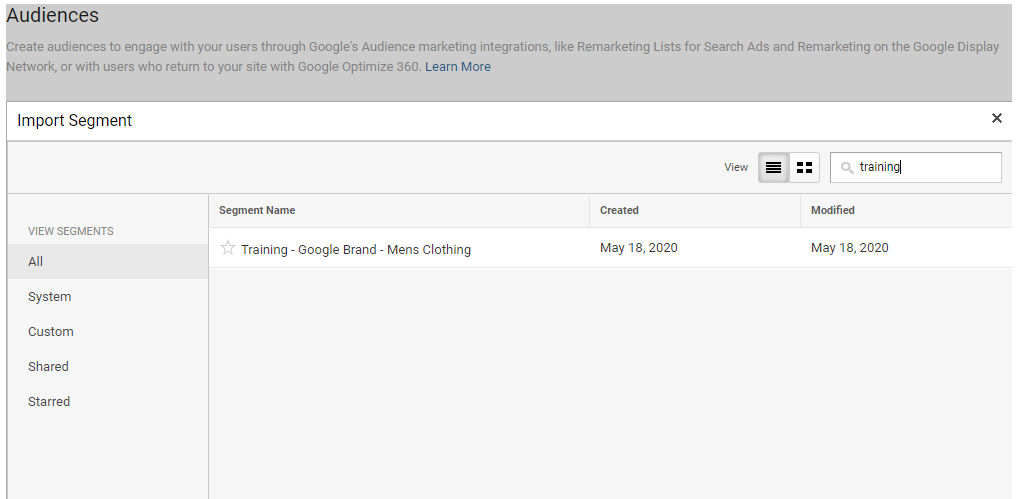Filter by Starred segments

click(x=108, y=402)
